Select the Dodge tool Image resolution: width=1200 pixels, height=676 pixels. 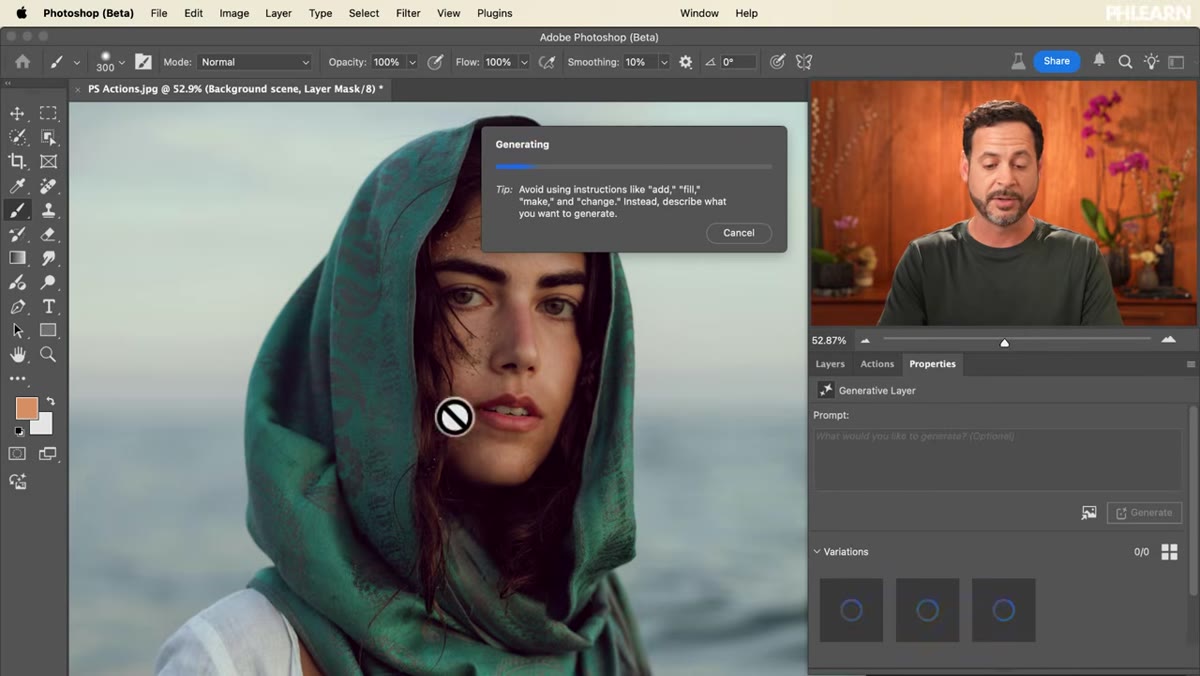(48, 282)
